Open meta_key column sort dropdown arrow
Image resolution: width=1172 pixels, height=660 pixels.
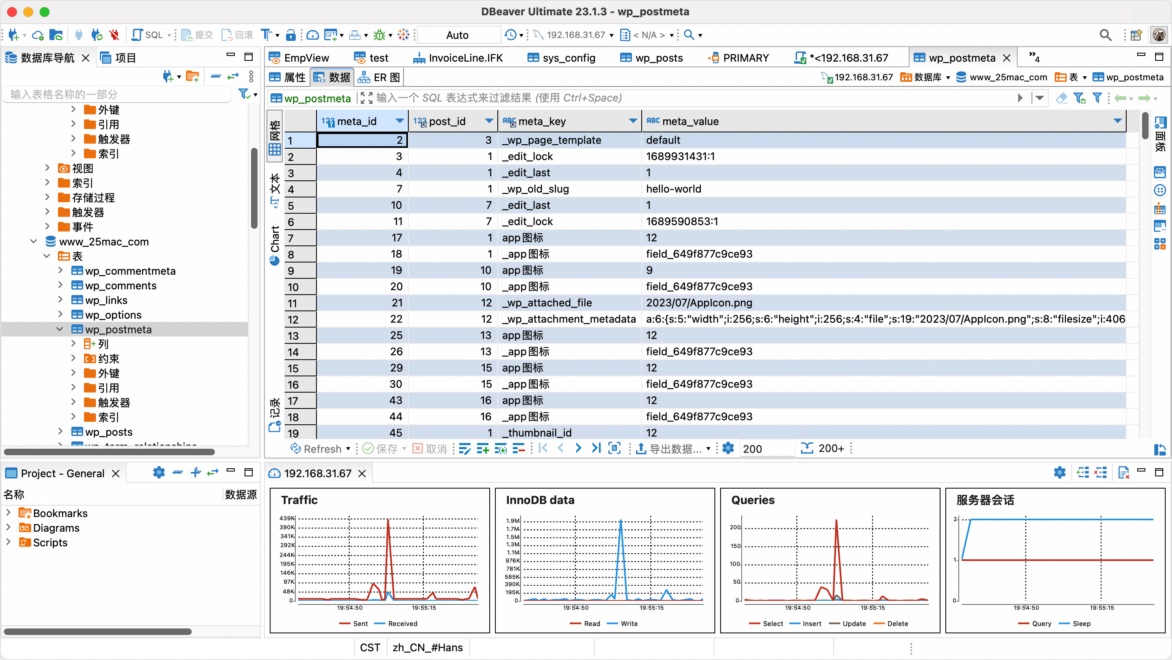(633, 121)
